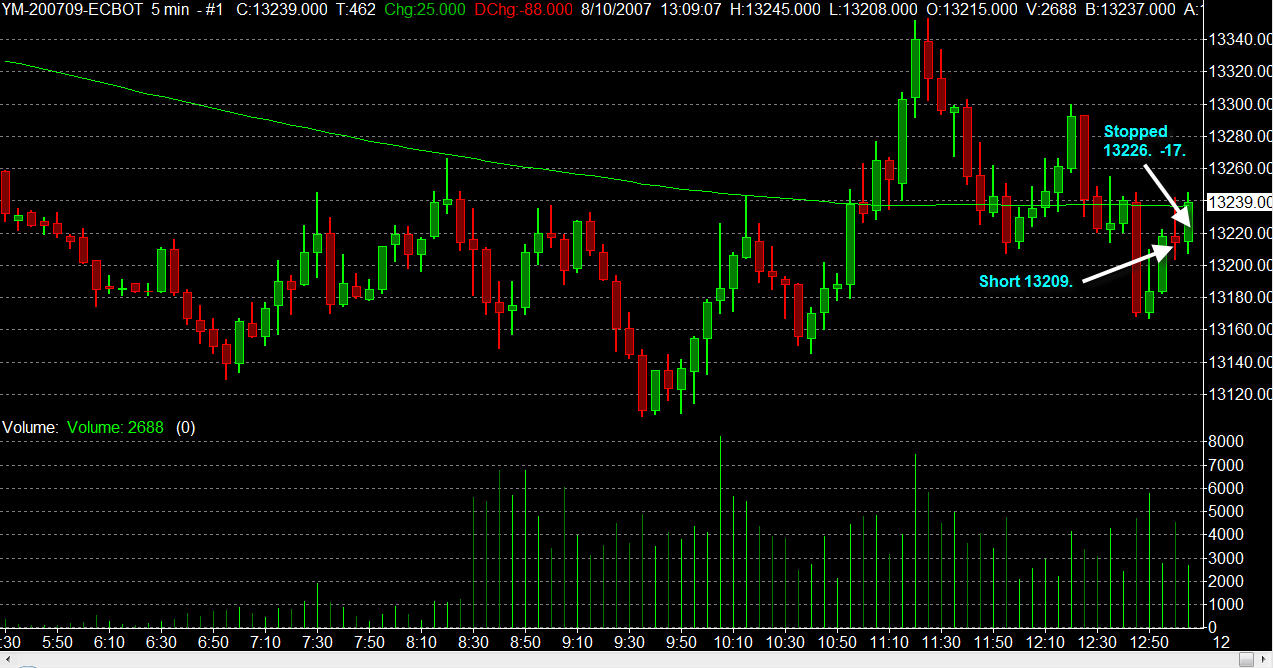Click the 12:50 time axis label
This screenshot has height=668, width=1274.
(1149, 641)
